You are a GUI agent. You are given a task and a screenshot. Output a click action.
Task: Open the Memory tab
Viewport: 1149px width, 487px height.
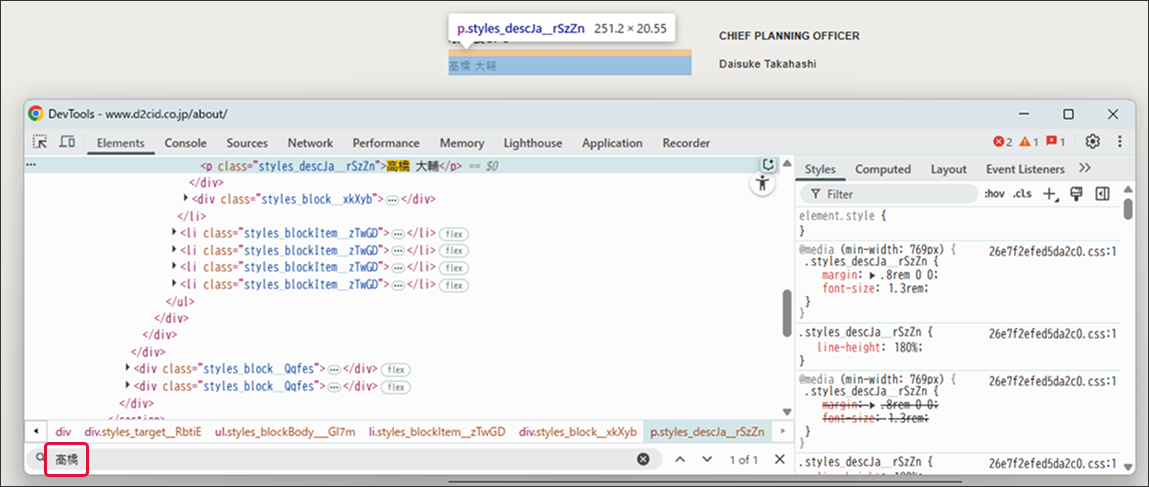coord(462,143)
